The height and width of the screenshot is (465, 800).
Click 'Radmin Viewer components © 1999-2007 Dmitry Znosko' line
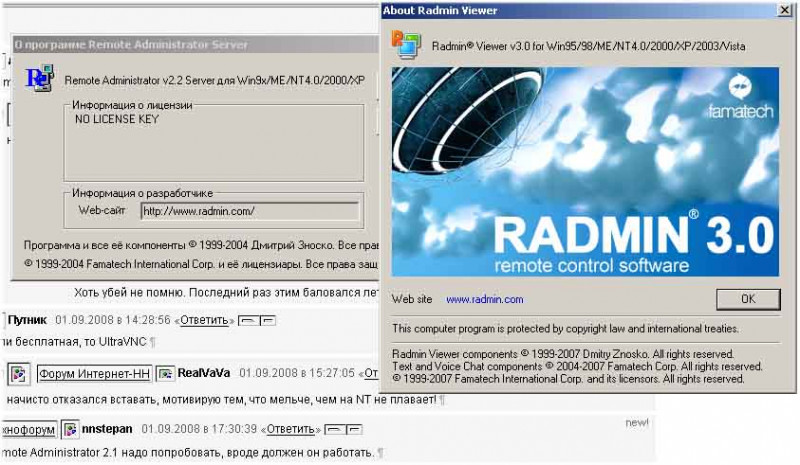563,354
